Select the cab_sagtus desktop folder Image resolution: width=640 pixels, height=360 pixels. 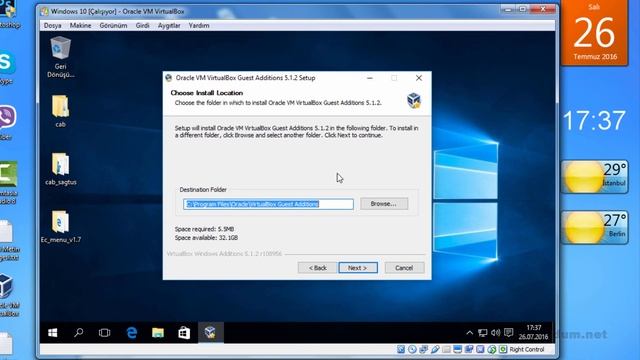click(x=60, y=169)
